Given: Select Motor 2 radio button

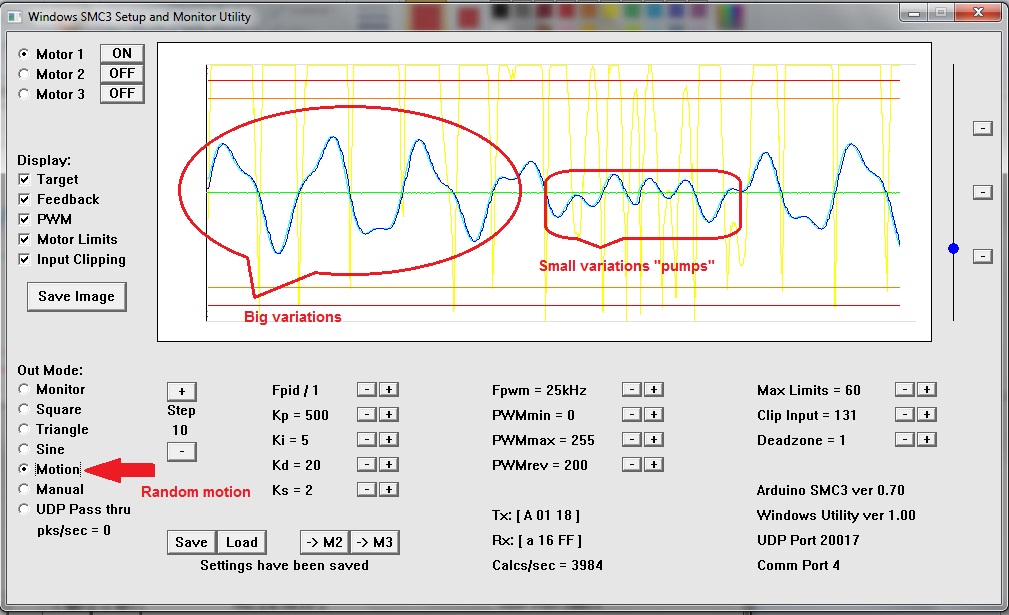Looking at the screenshot, I should click(x=24, y=74).
